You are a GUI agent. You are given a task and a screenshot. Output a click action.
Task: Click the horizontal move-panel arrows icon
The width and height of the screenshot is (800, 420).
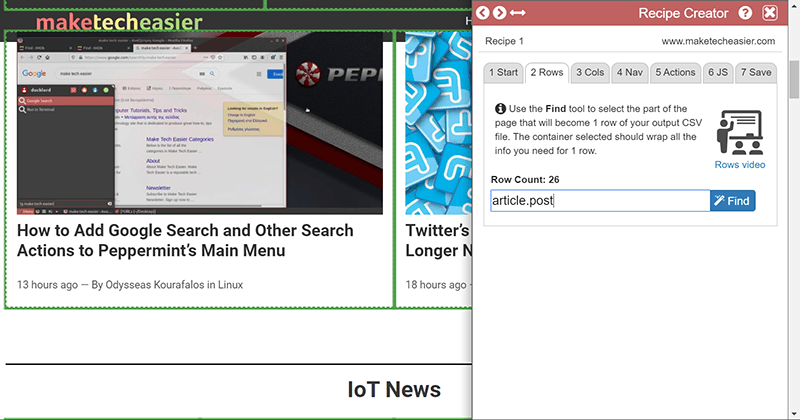point(517,13)
